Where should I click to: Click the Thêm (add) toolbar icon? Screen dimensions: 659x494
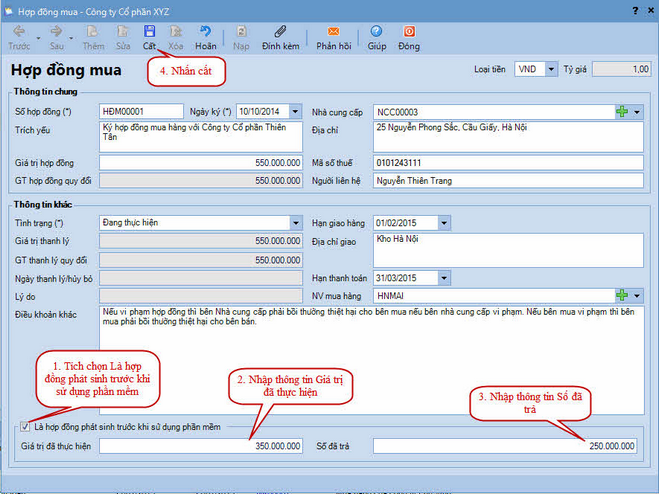(x=93, y=32)
